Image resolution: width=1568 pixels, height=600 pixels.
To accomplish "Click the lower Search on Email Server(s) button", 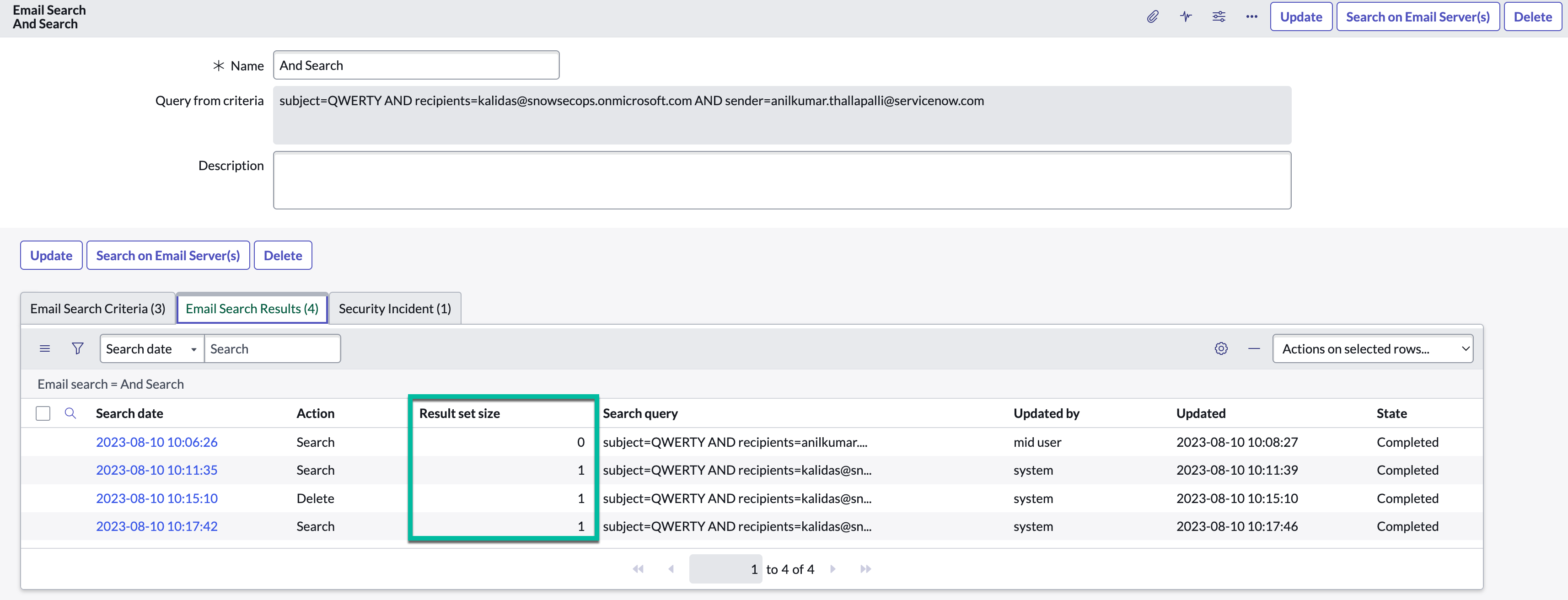I will point(168,255).
